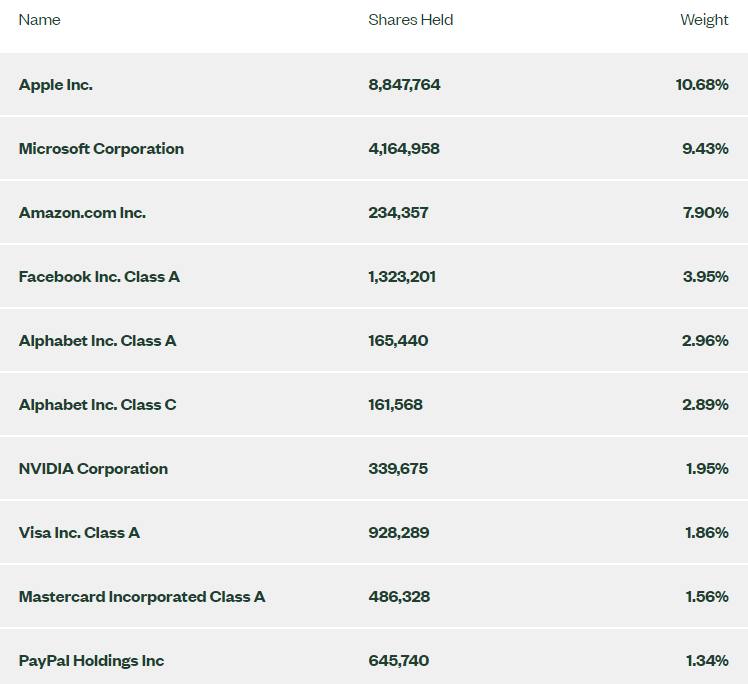Click shares value 4,164,958
The image size is (748, 684).
coord(404,149)
